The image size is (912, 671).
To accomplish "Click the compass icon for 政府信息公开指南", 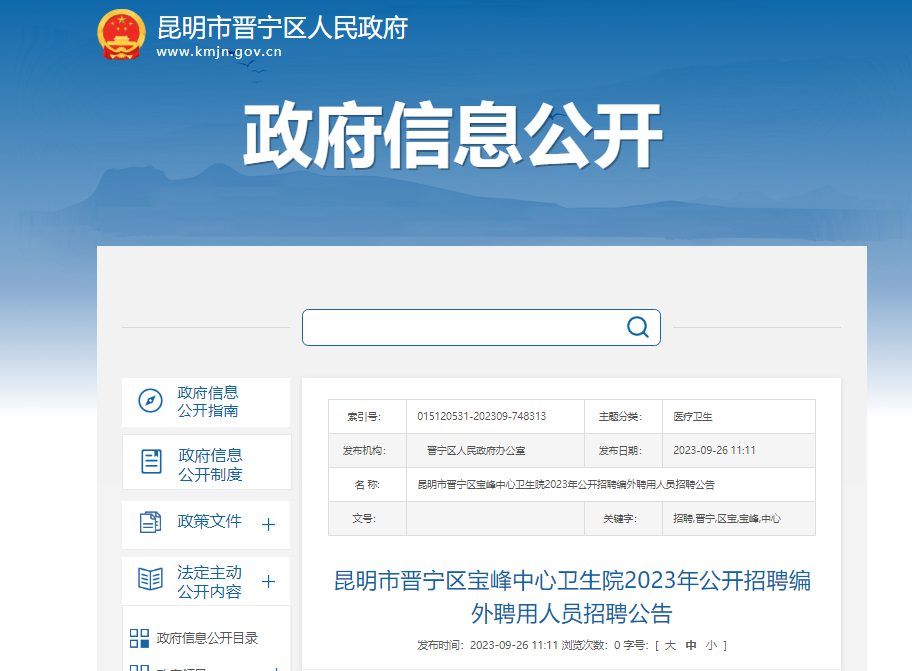I will (x=150, y=401).
